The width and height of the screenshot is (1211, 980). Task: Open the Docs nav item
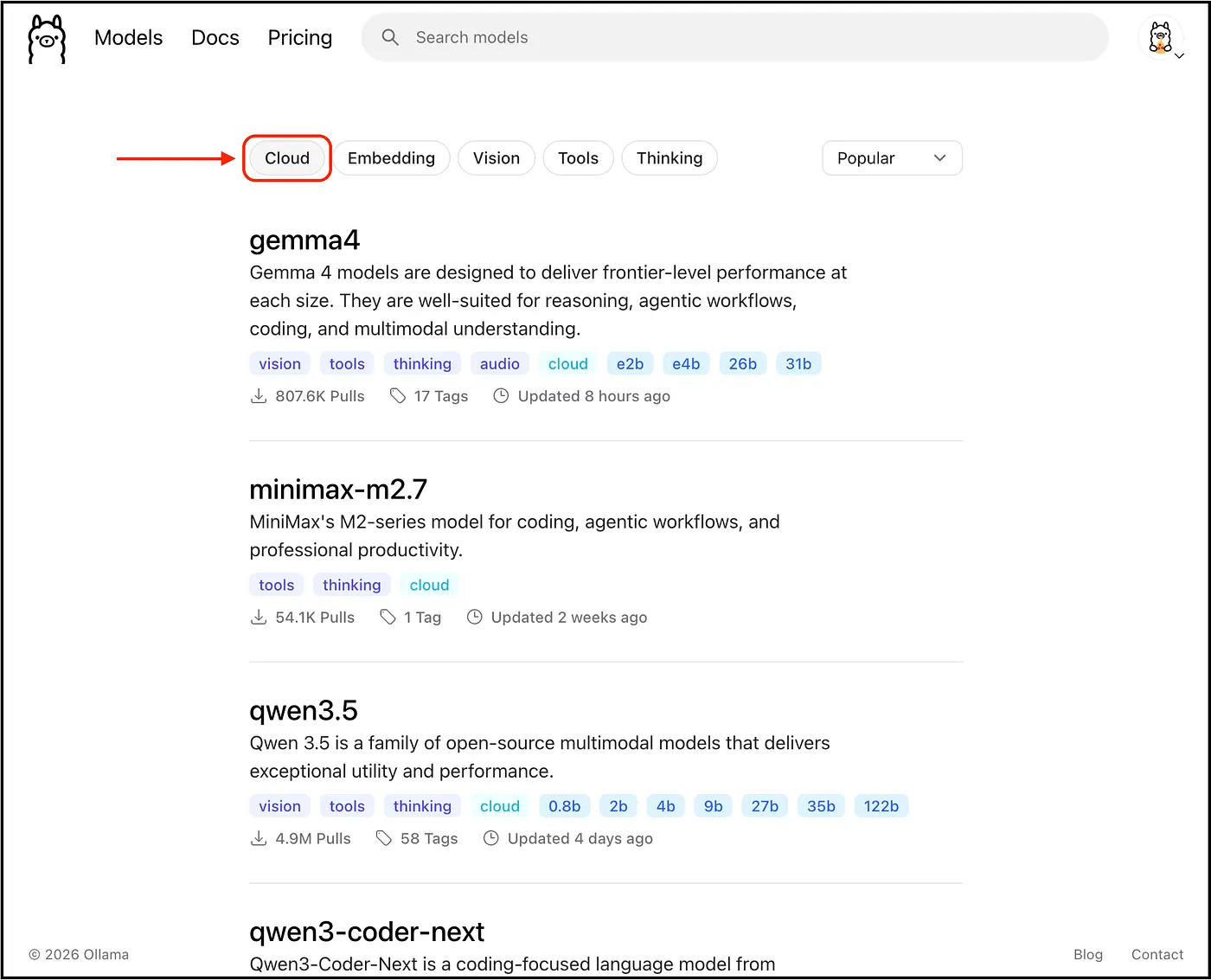tap(215, 37)
